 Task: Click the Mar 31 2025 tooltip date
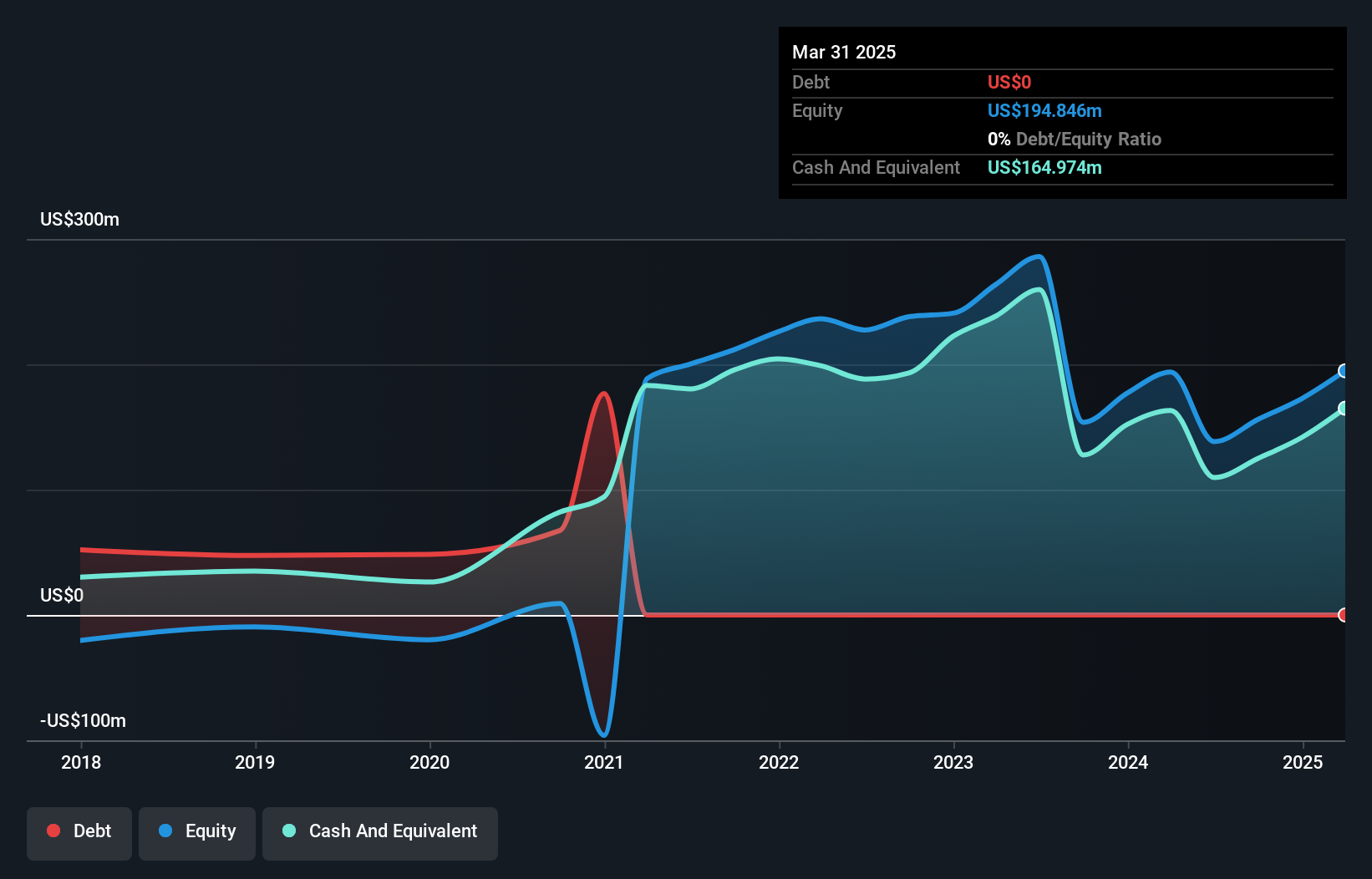pos(844,52)
